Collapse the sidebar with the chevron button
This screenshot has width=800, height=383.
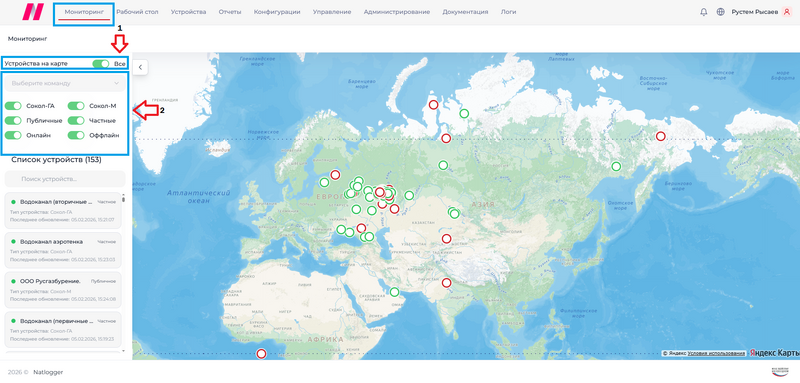pos(140,67)
